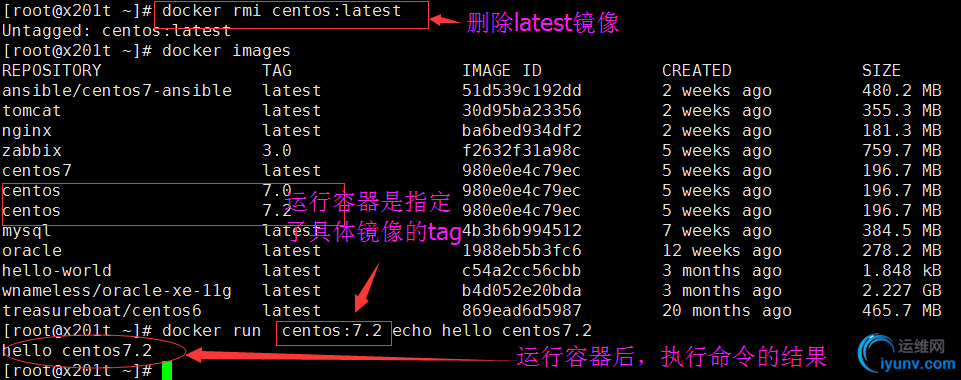The width and height of the screenshot is (961, 380).
Task: Click the green terminal cursor block
Action: 167,370
